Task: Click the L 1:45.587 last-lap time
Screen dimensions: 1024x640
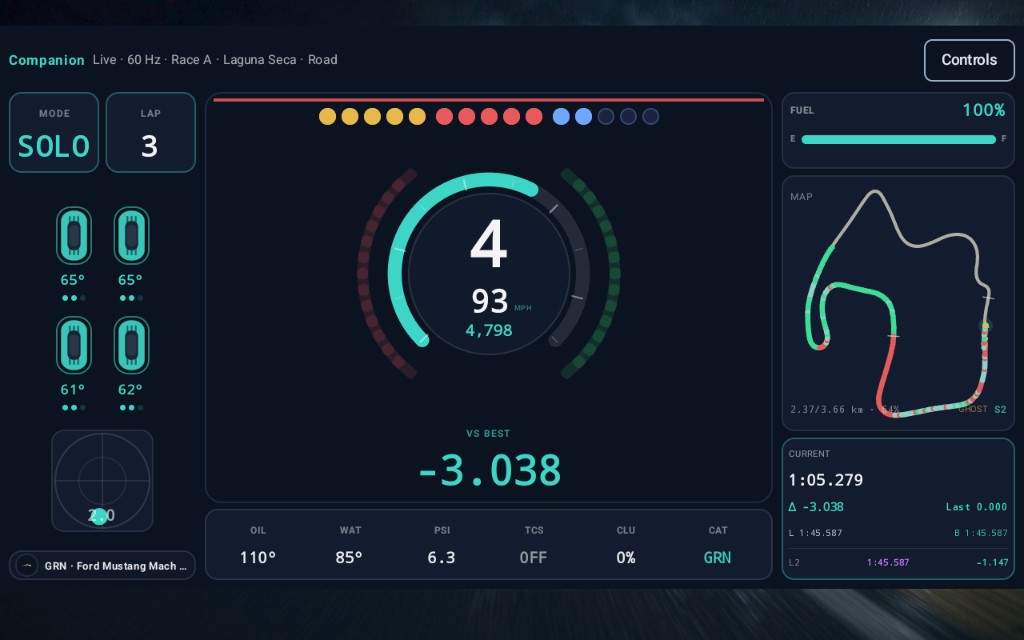Action: point(815,533)
